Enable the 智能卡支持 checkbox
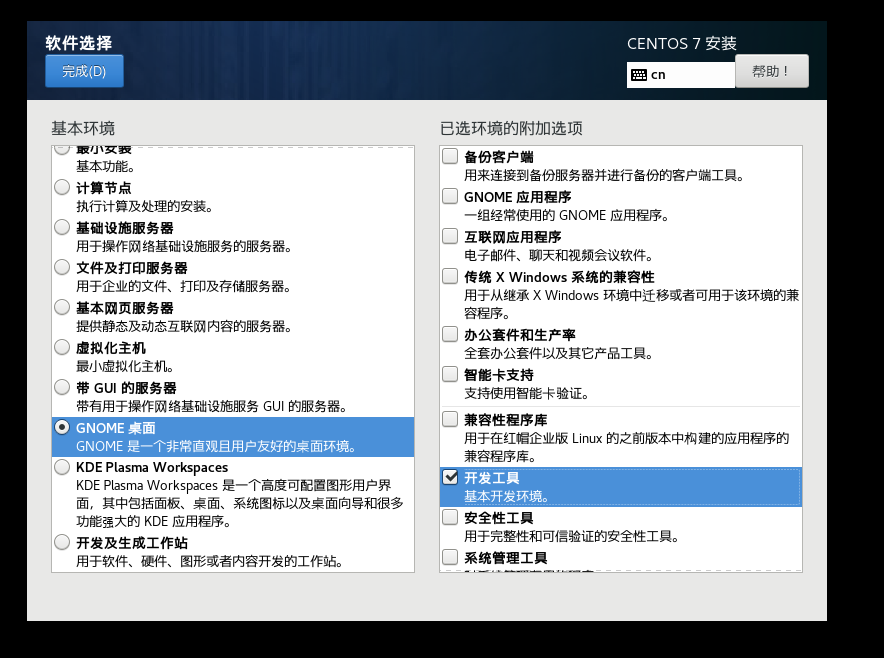Image resolution: width=884 pixels, height=658 pixels. 450,374
